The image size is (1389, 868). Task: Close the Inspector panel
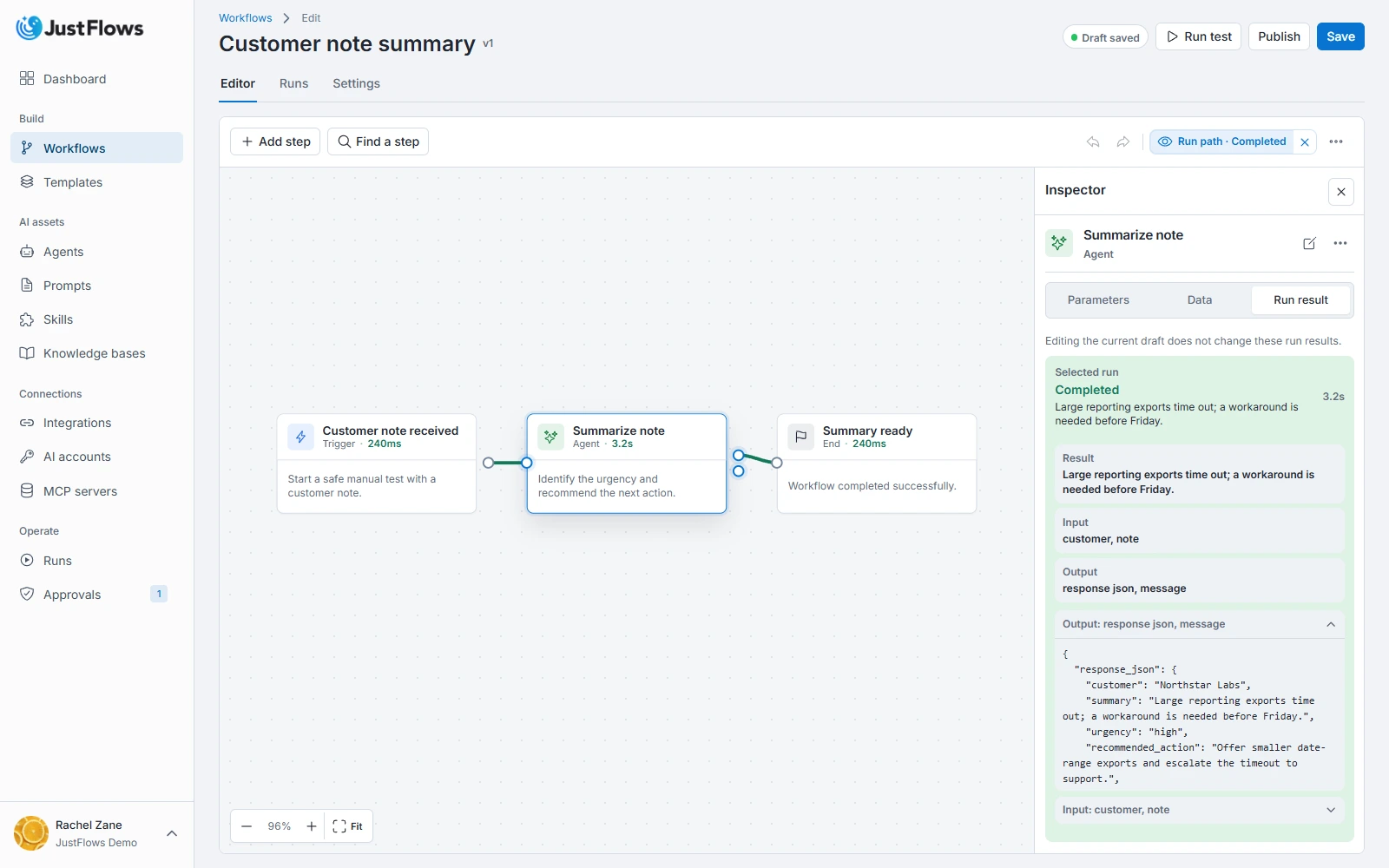tap(1341, 192)
